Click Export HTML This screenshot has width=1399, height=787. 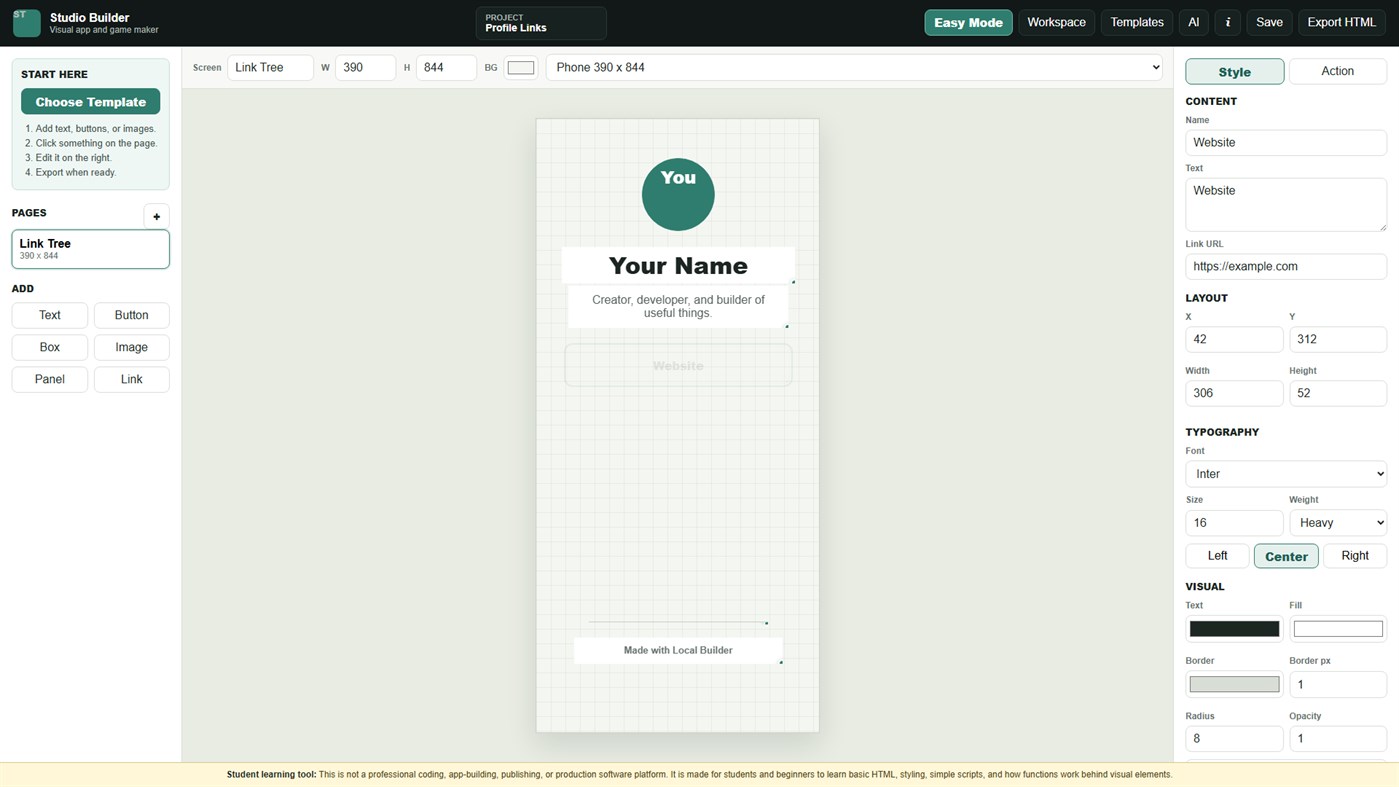tap(1342, 22)
